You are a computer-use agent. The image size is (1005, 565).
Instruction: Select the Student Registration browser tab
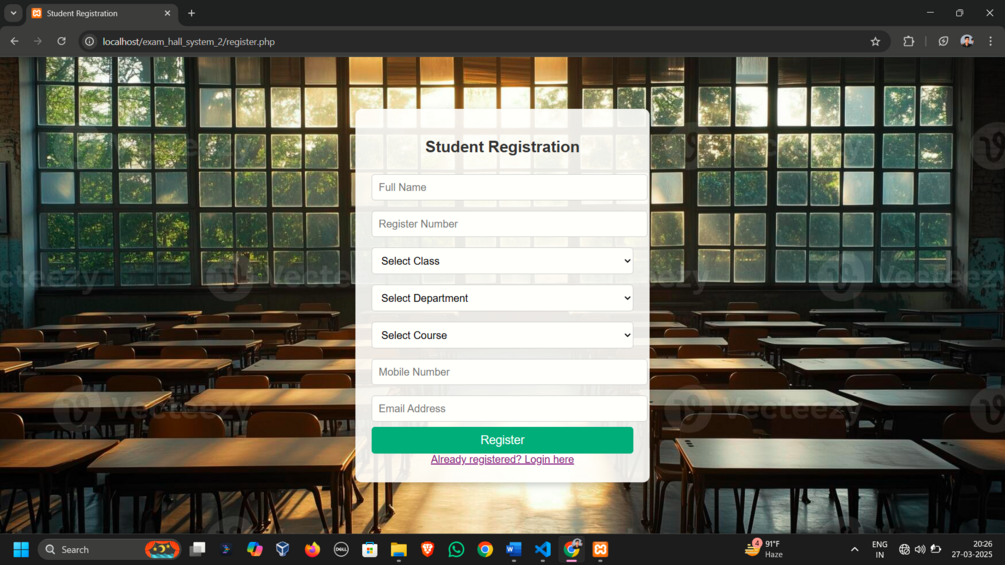pos(101,13)
